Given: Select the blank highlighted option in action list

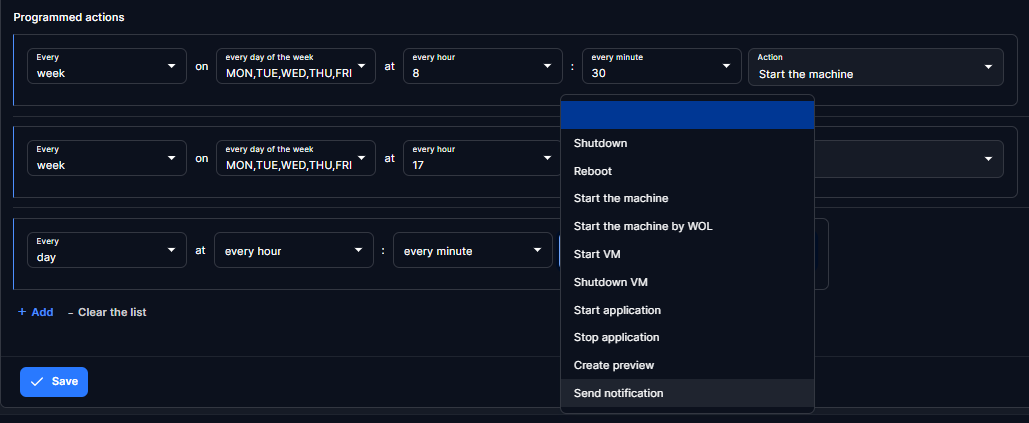Looking at the screenshot, I should pyautogui.click(x=687, y=115).
